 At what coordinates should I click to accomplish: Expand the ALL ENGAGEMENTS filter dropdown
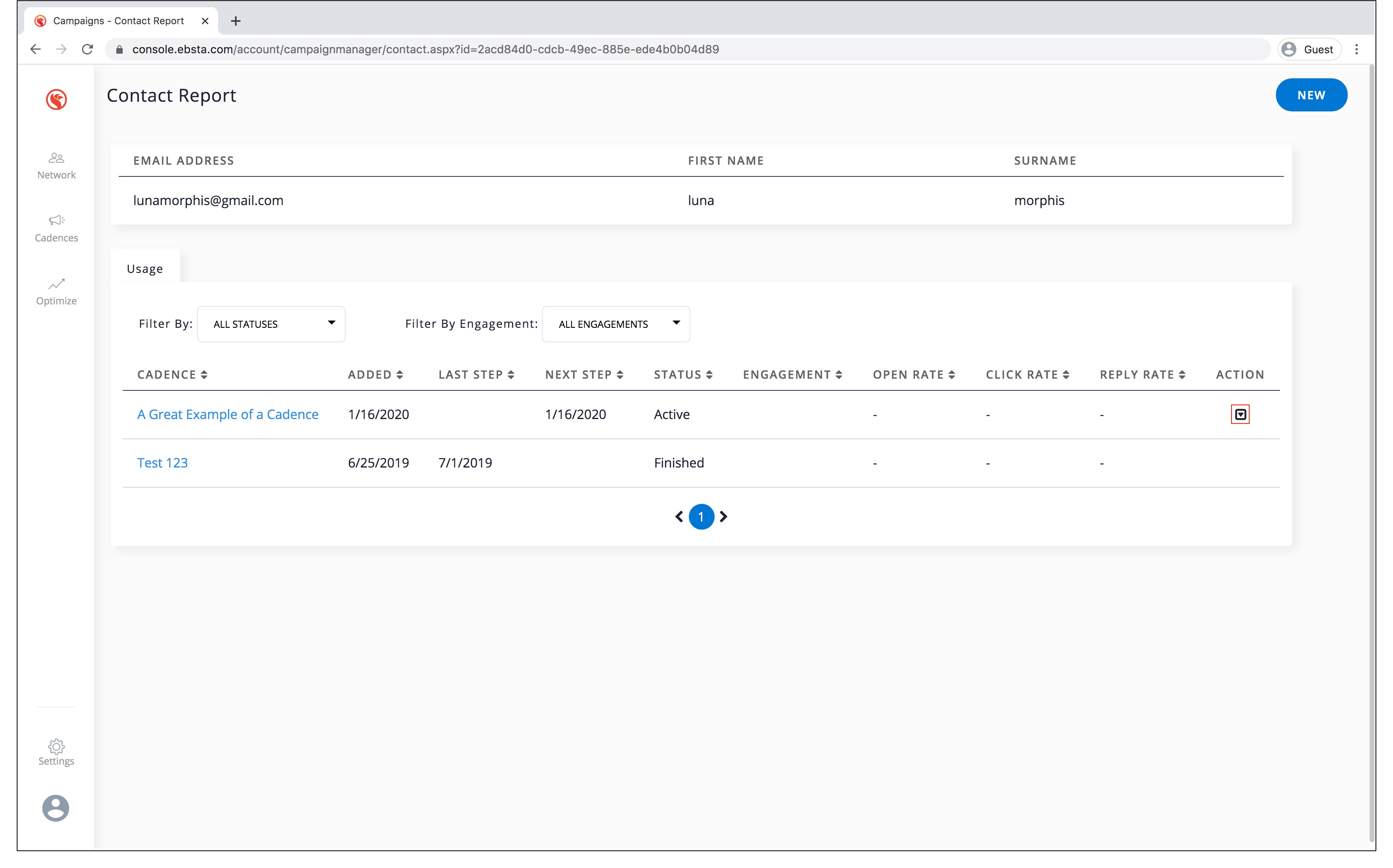point(615,324)
